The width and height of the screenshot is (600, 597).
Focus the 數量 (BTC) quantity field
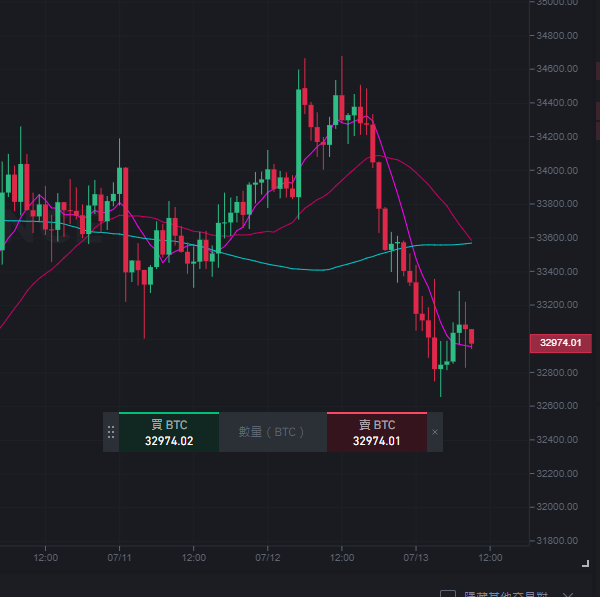(x=273, y=432)
